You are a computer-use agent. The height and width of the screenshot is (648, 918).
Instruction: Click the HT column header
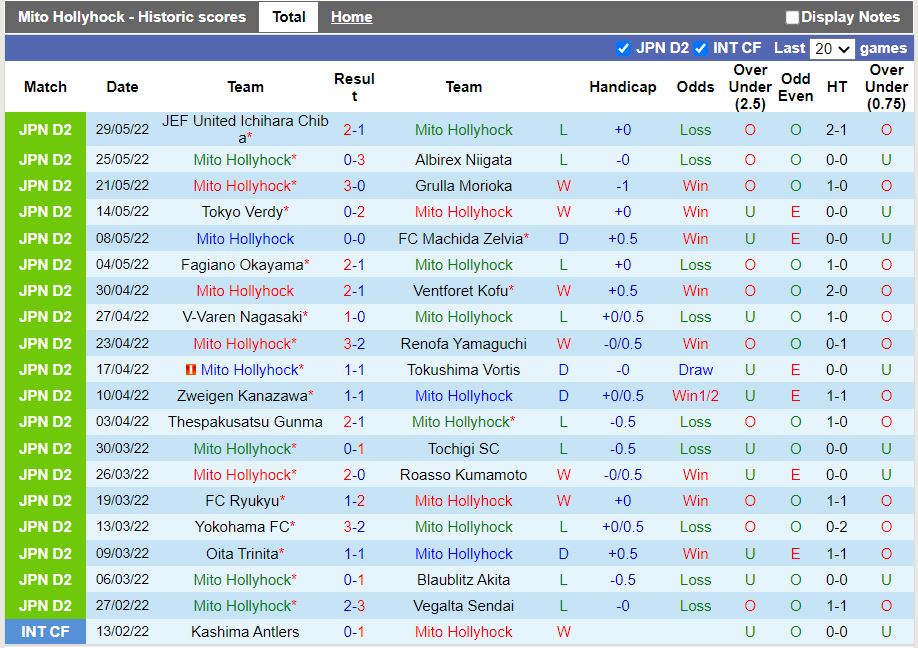point(837,87)
